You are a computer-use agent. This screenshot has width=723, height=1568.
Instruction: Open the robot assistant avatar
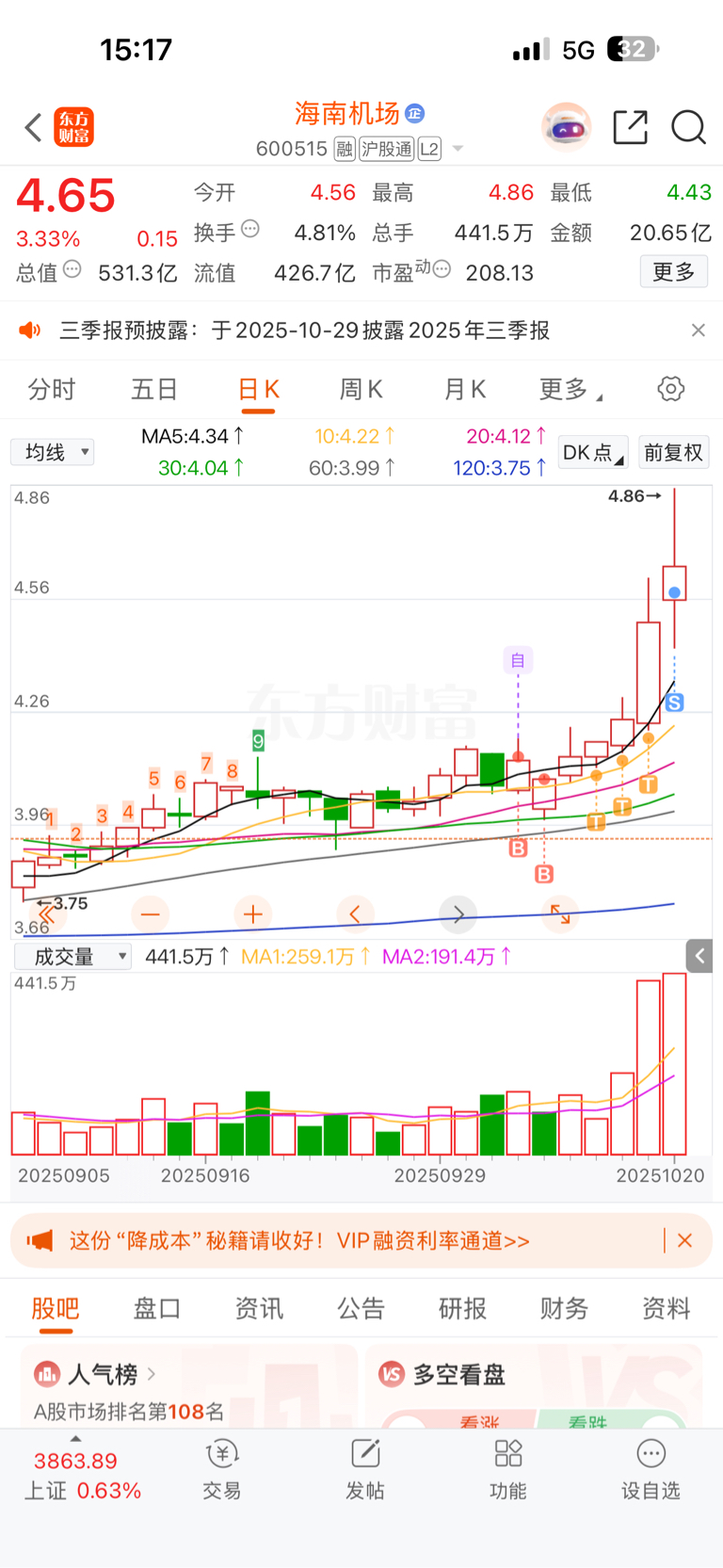coord(566,127)
